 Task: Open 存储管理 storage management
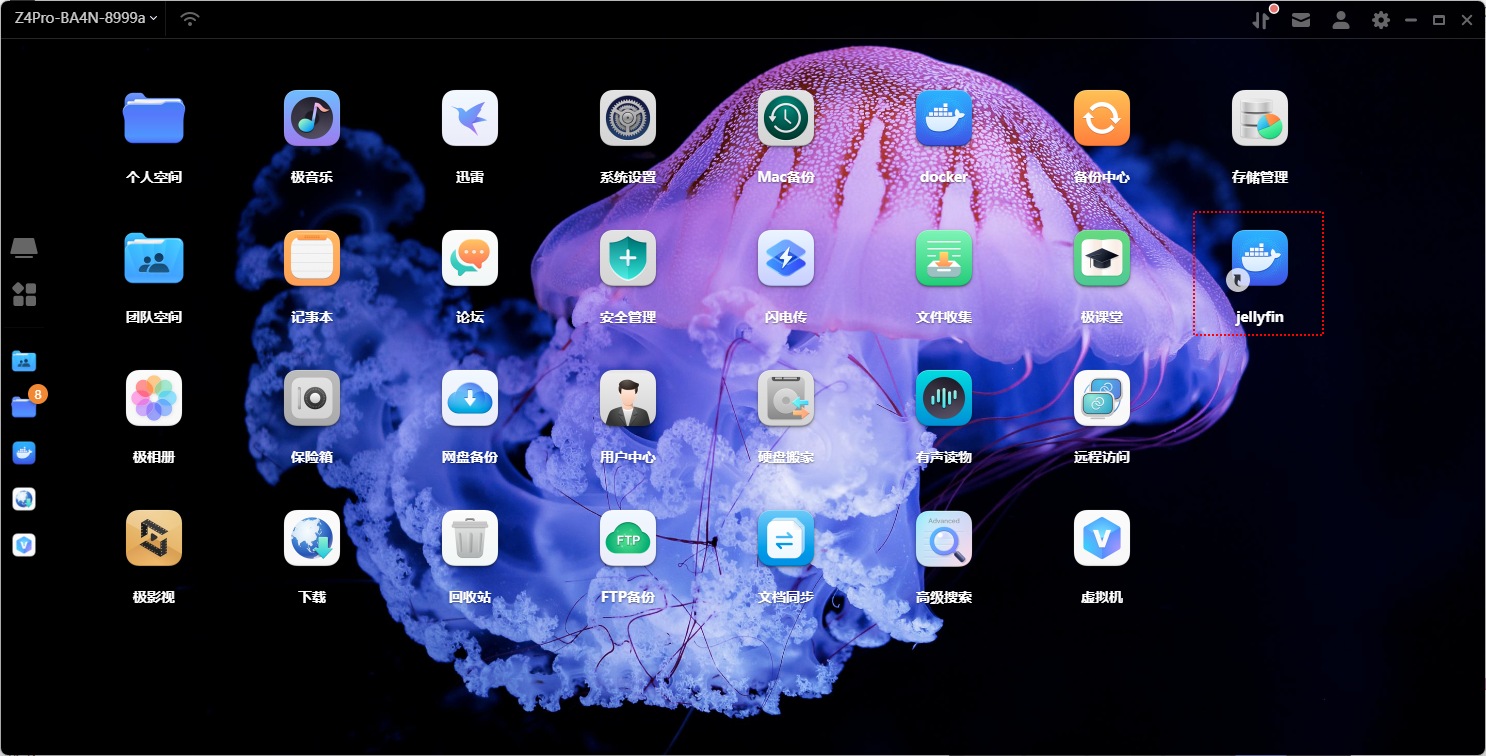click(x=1260, y=119)
